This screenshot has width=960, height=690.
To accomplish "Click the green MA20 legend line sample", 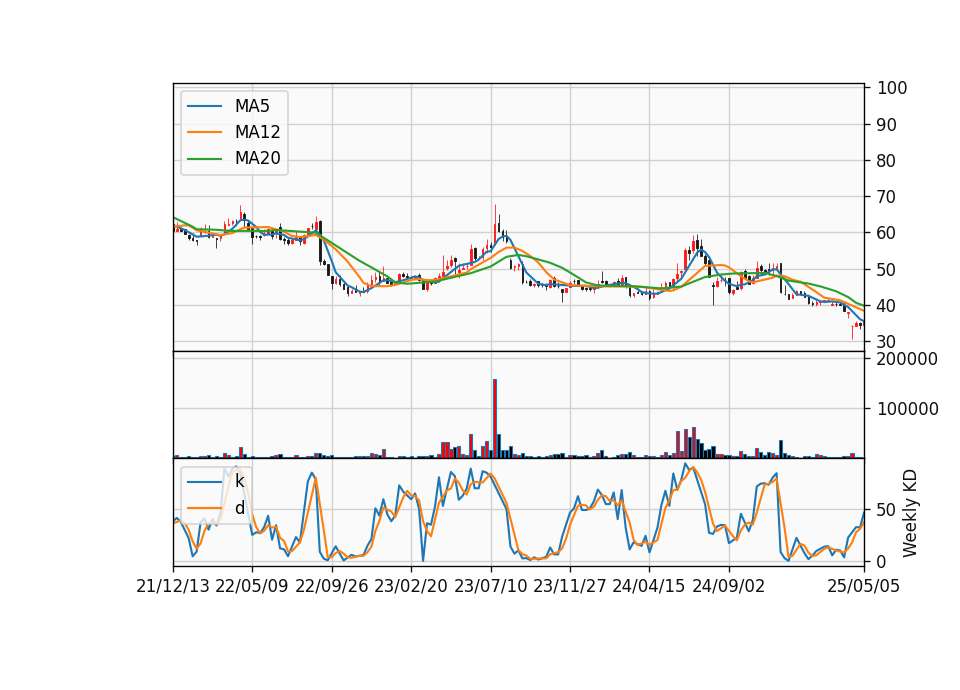I will click(x=204, y=159).
